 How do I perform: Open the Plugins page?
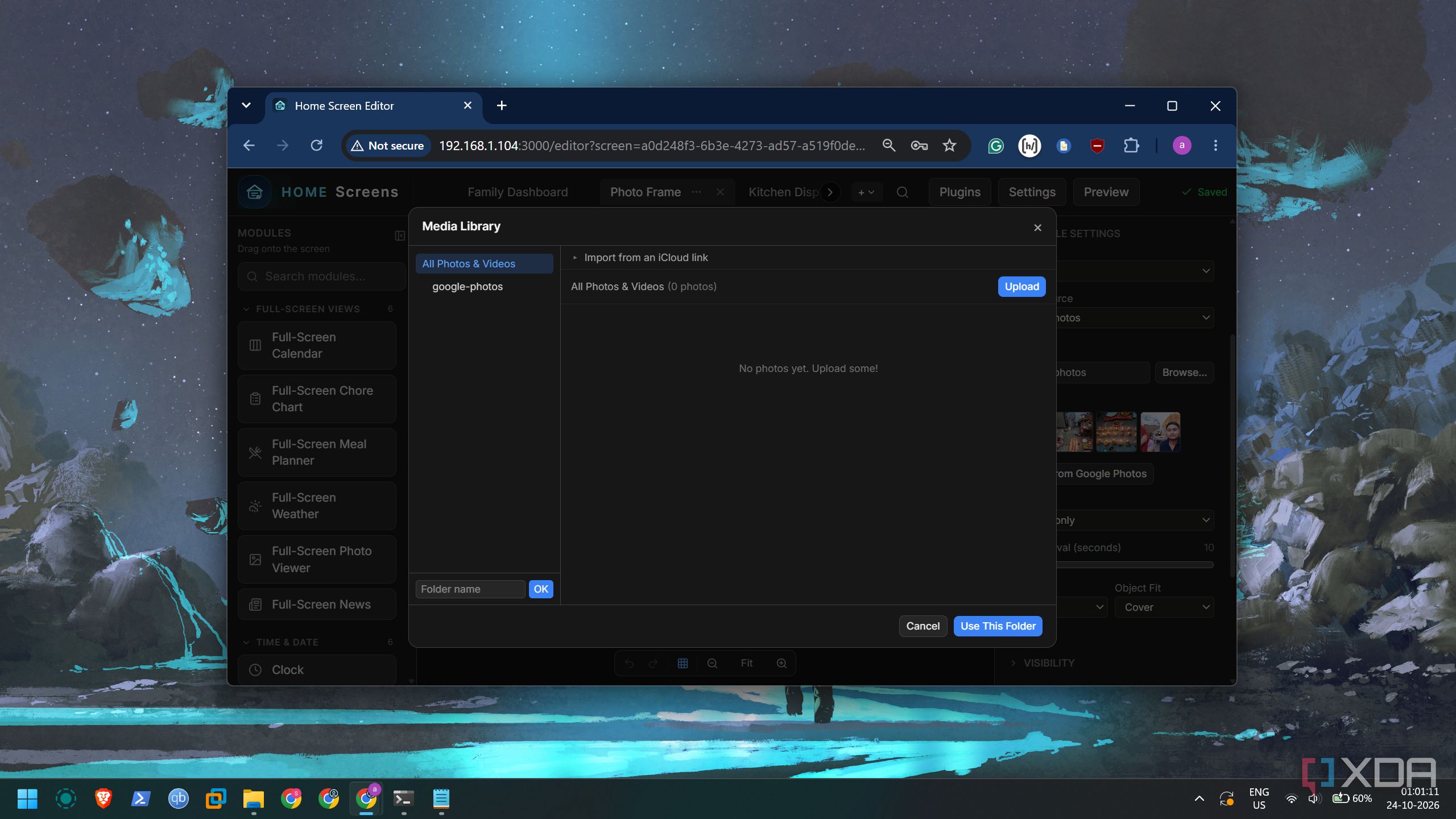point(959,192)
